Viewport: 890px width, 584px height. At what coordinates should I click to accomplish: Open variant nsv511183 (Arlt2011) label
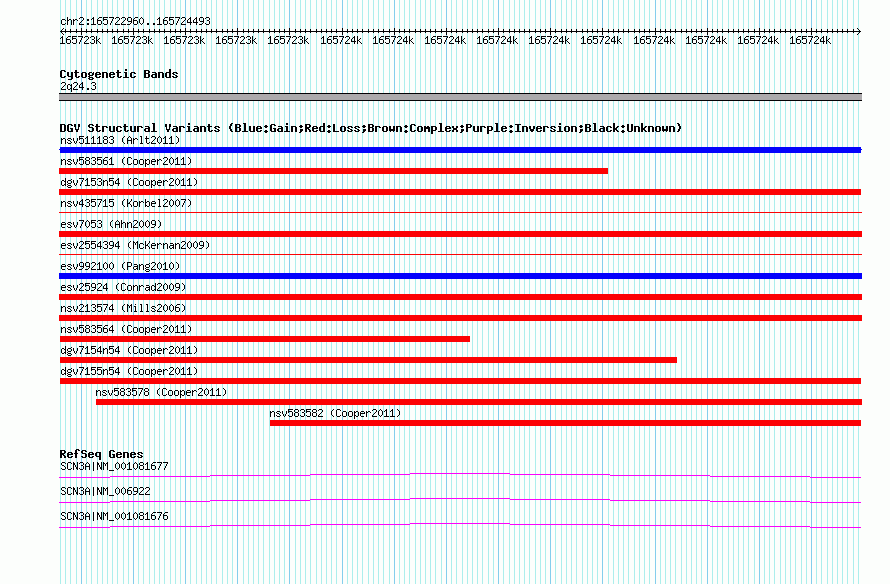pyautogui.click(x=120, y=140)
